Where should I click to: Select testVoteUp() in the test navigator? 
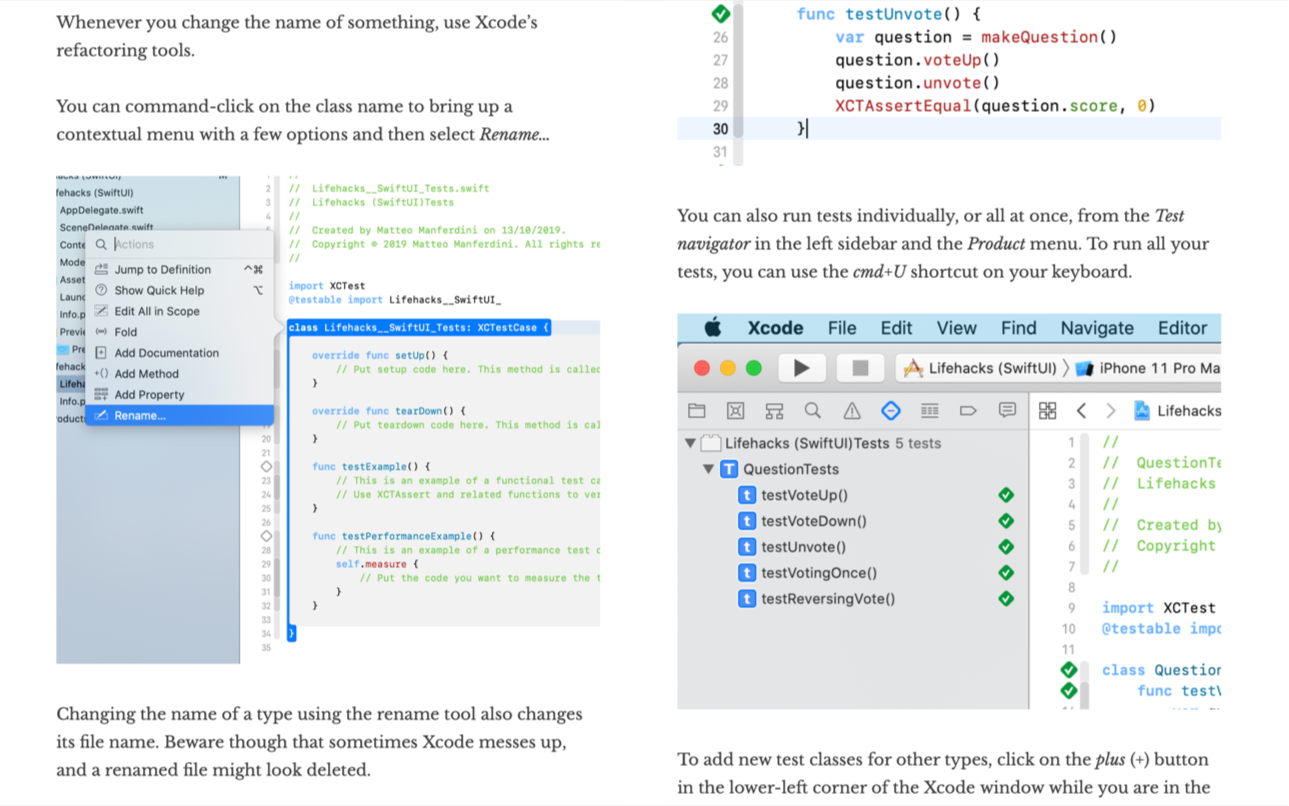804,495
